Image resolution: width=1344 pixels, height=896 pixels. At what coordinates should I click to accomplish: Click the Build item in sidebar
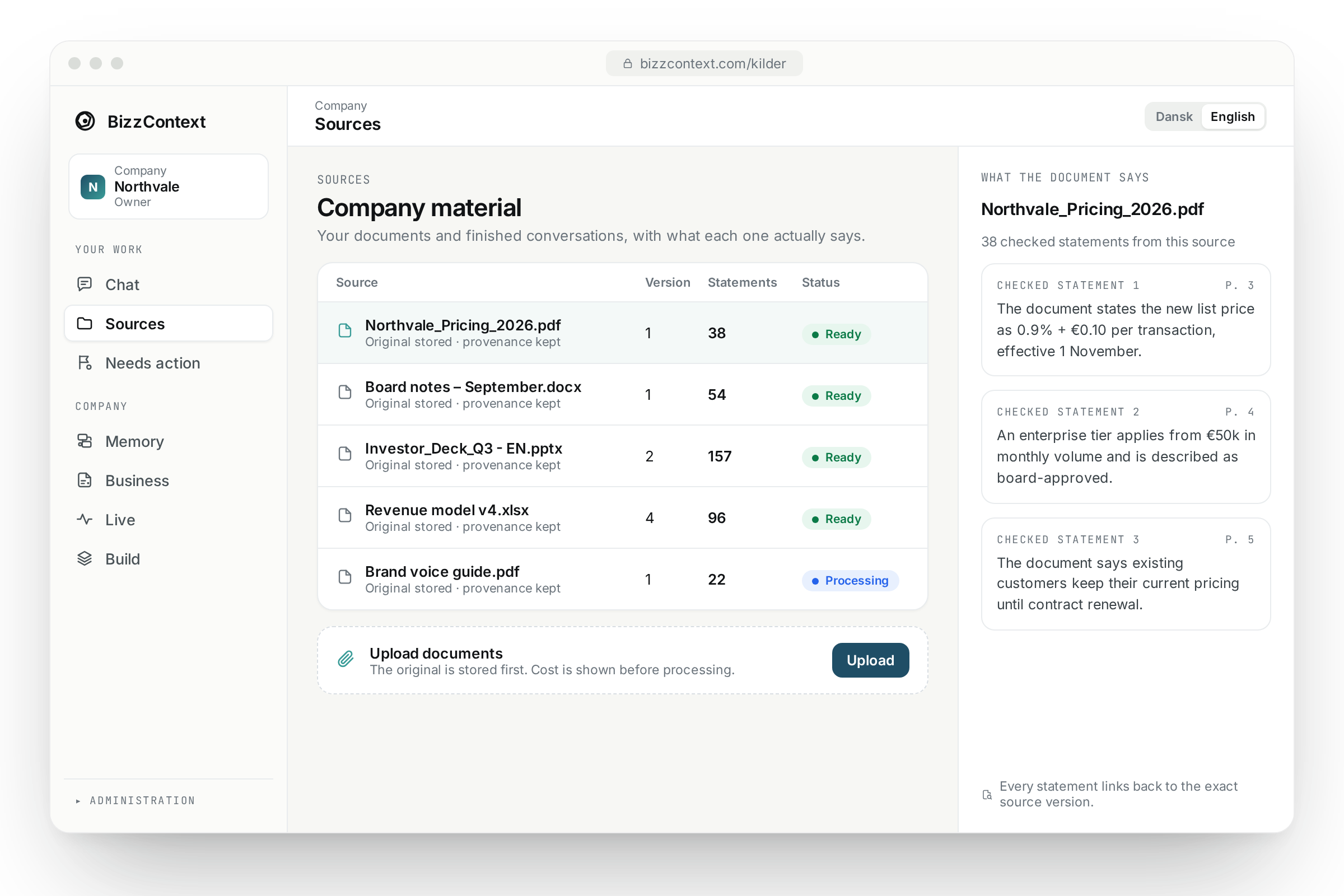coord(169,559)
